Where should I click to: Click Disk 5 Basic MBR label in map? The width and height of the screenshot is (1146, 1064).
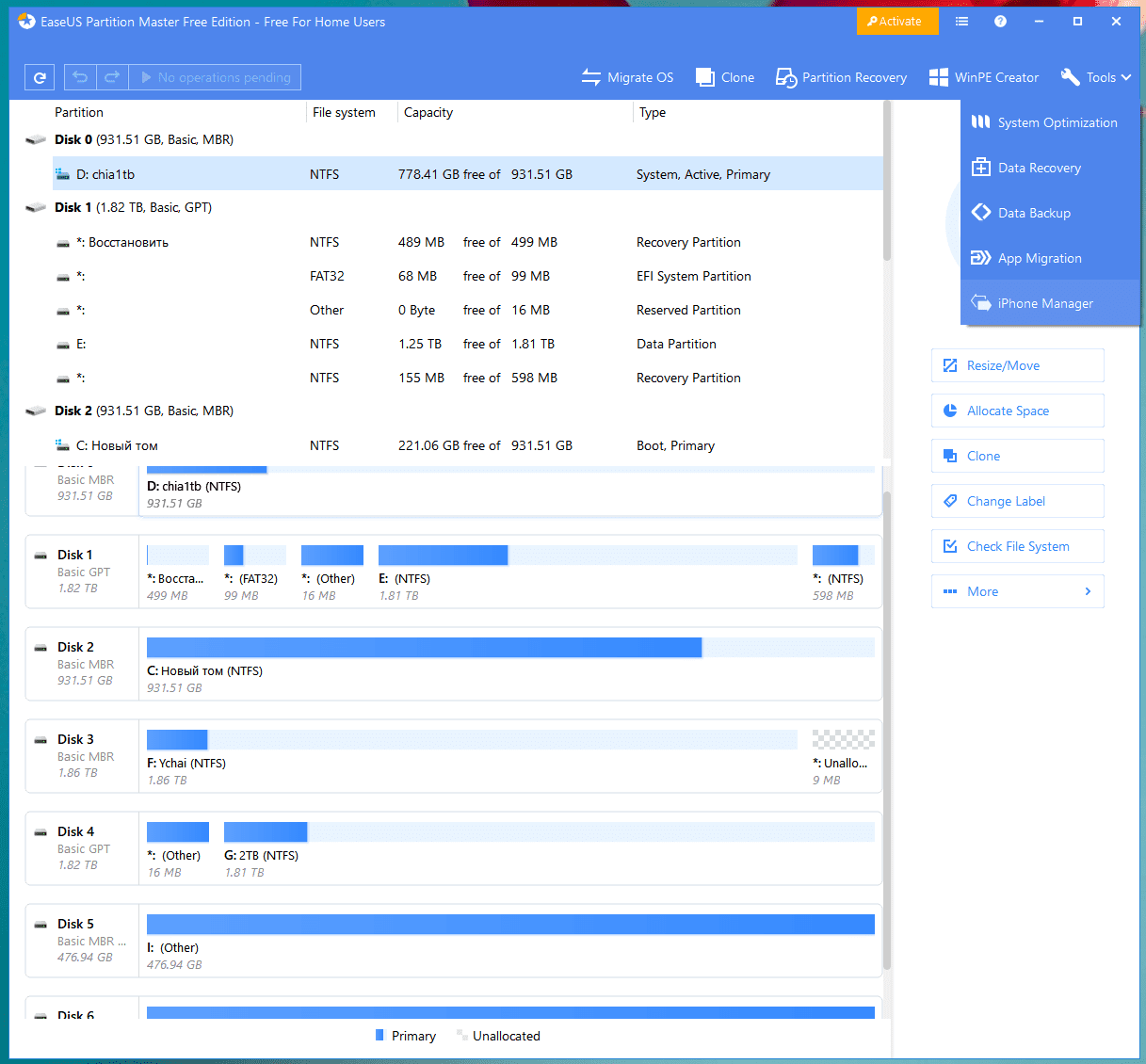(x=83, y=941)
